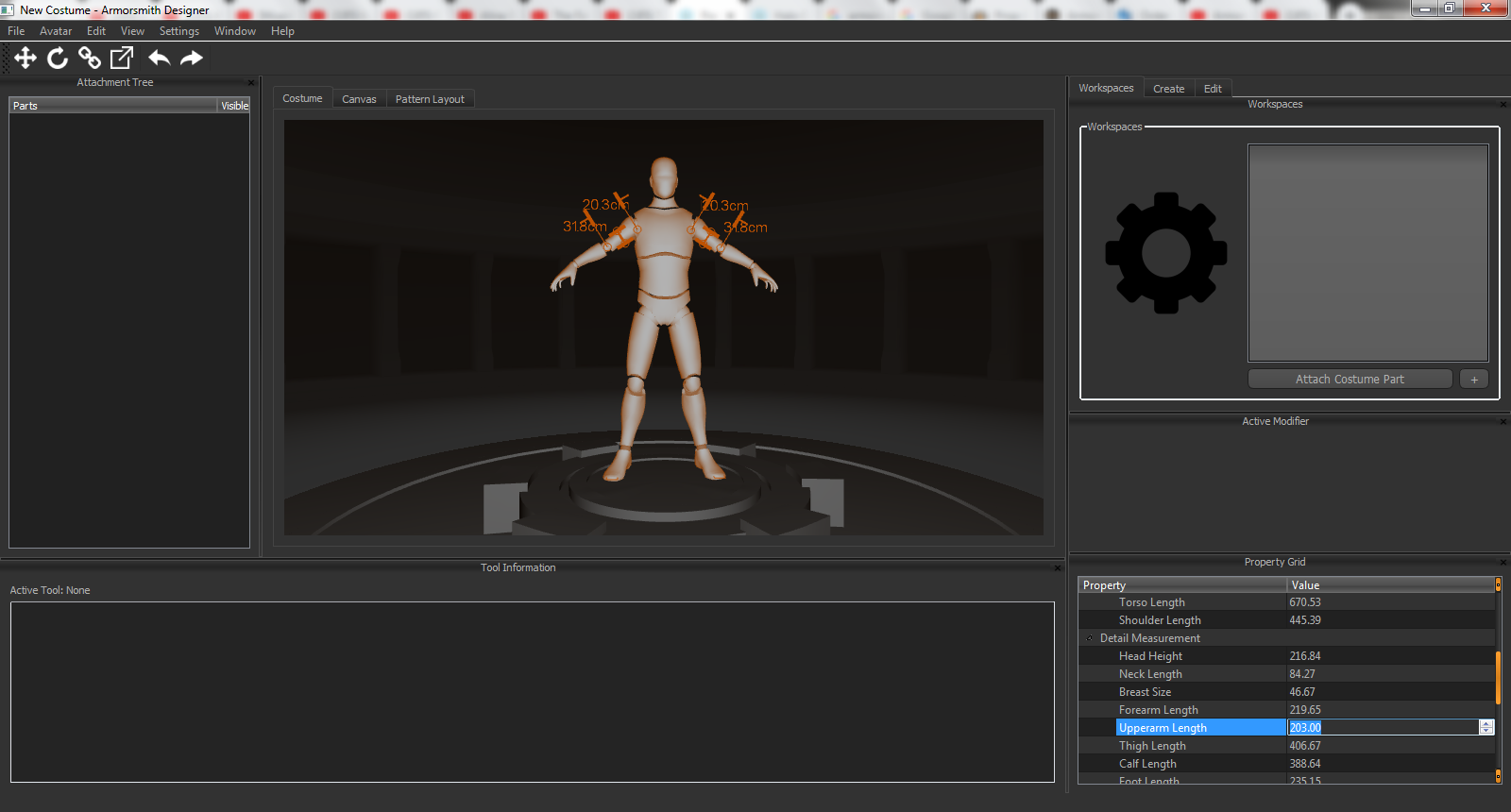This screenshot has width=1511, height=812.
Task: Switch to the Create tab
Action: 1168,89
